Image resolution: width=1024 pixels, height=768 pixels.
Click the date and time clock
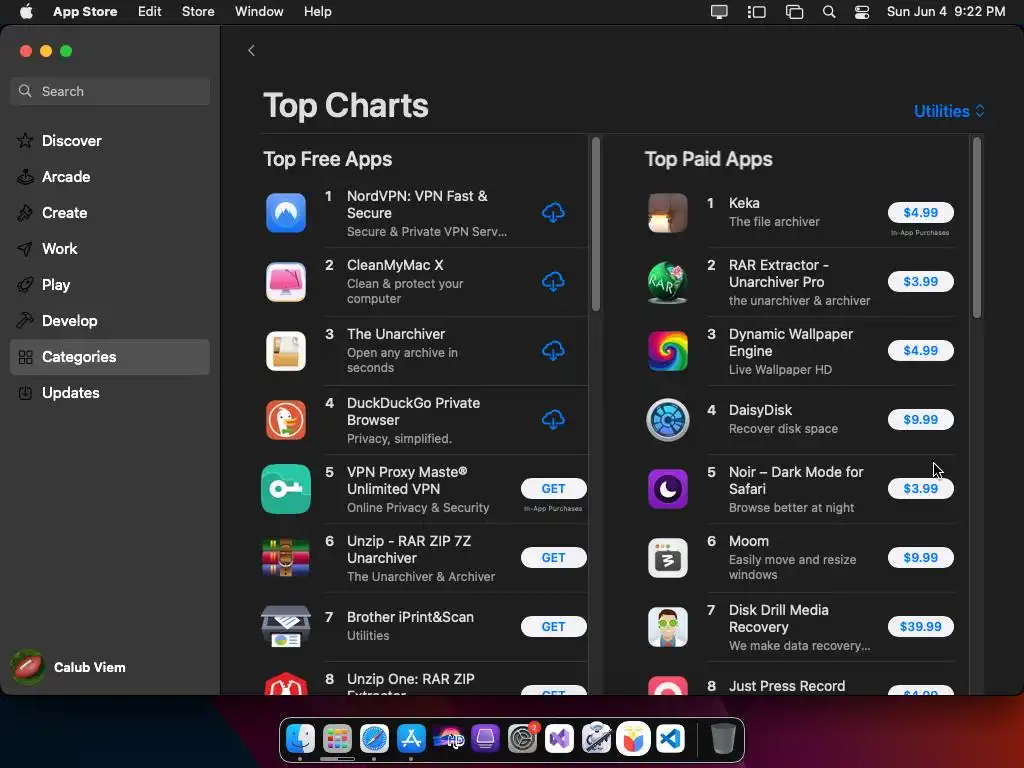[x=946, y=12]
